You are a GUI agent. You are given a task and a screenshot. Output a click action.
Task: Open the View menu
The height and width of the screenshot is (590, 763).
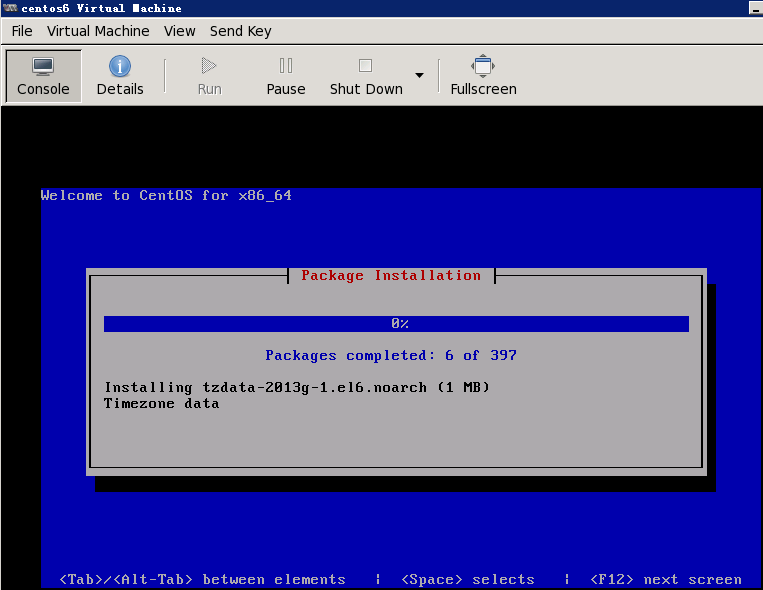[180, 31]
